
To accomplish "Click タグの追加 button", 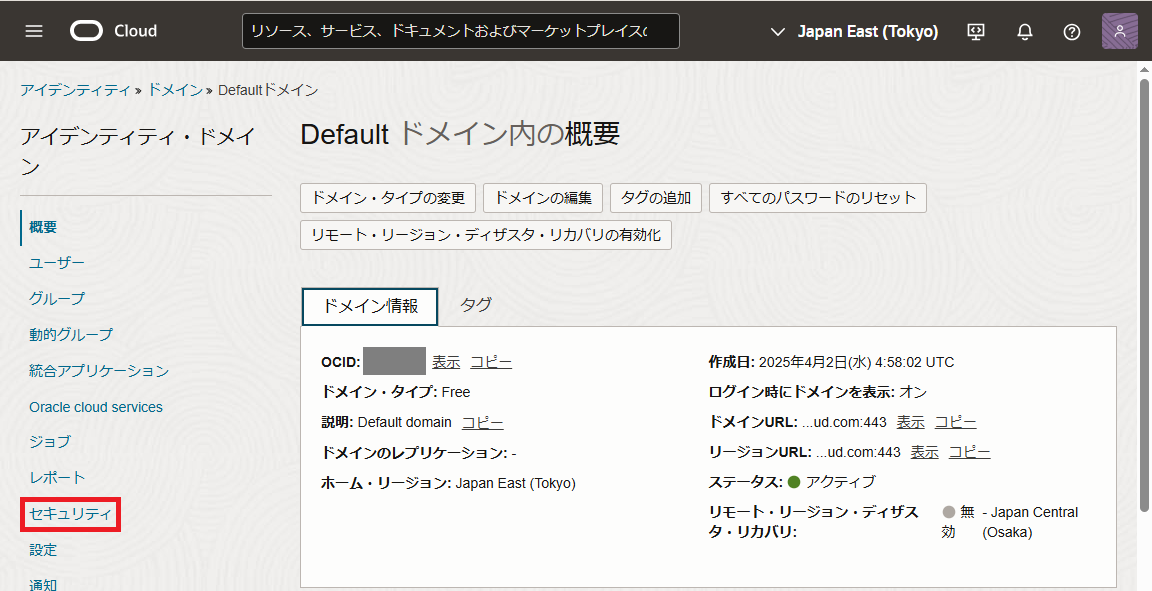I will pyautogui.click(x=656, y=198).
